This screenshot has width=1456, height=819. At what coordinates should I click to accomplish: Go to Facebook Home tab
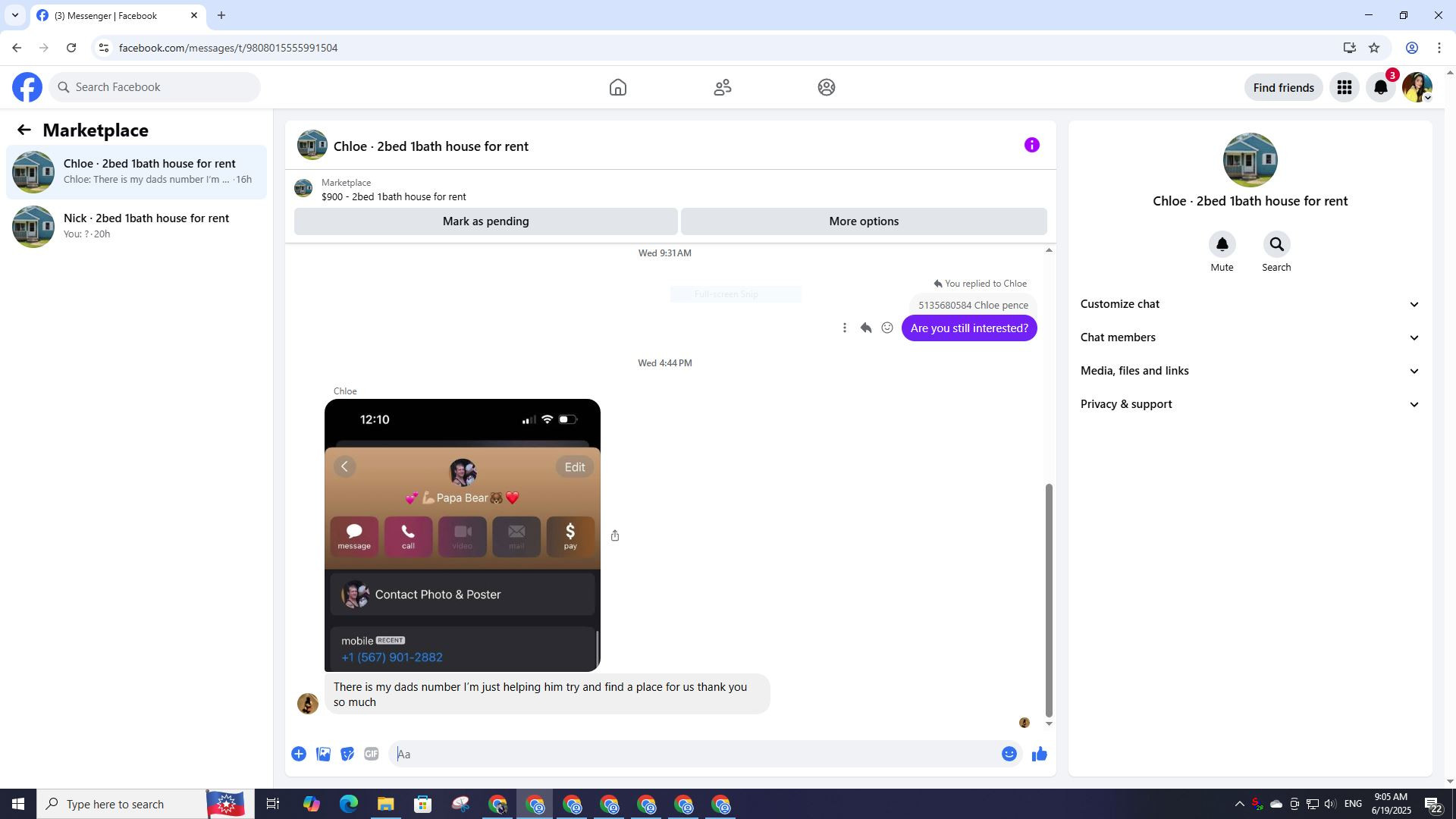[617, 88]
